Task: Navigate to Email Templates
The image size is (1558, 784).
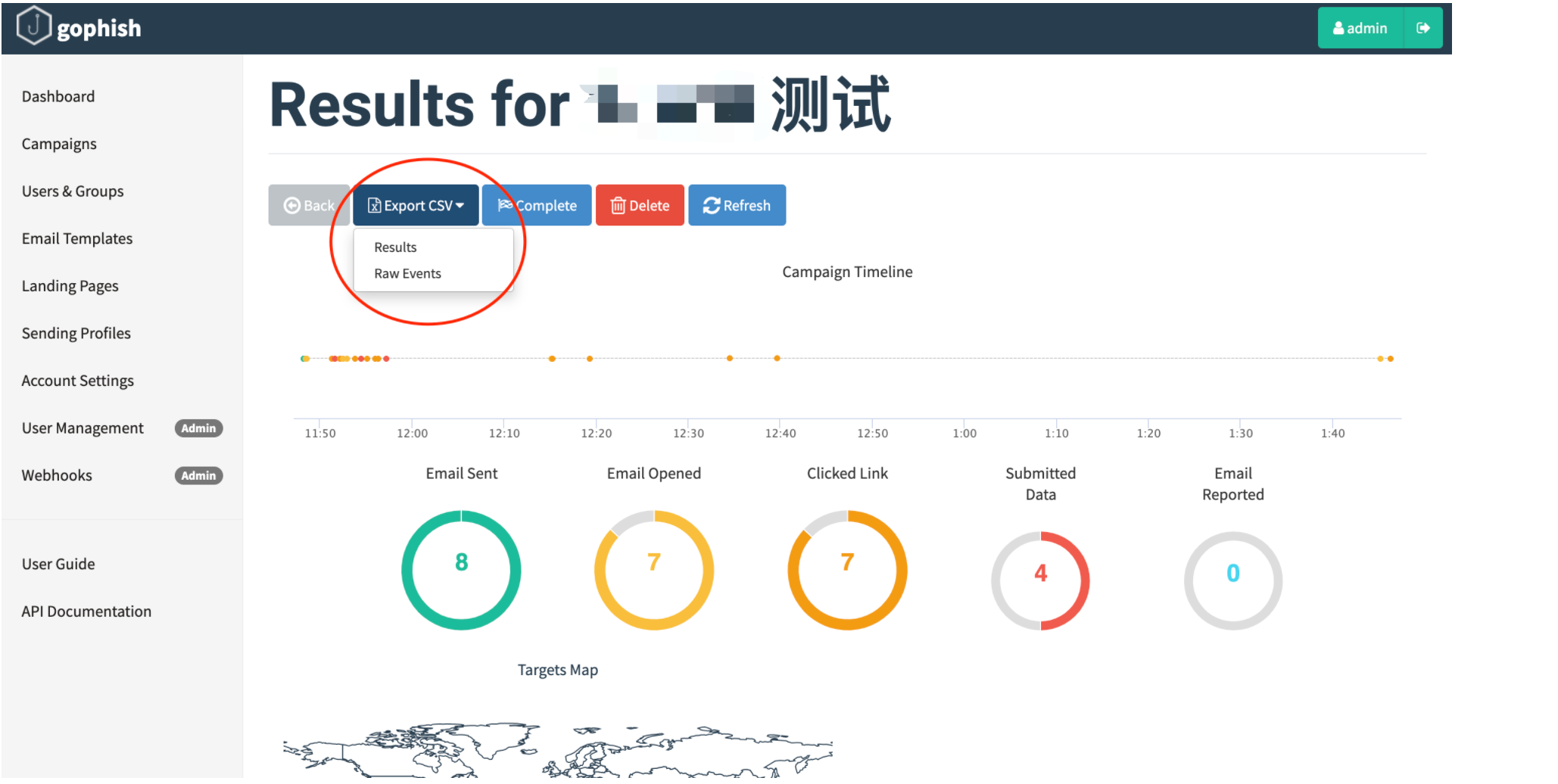Action: click(77, 239)
